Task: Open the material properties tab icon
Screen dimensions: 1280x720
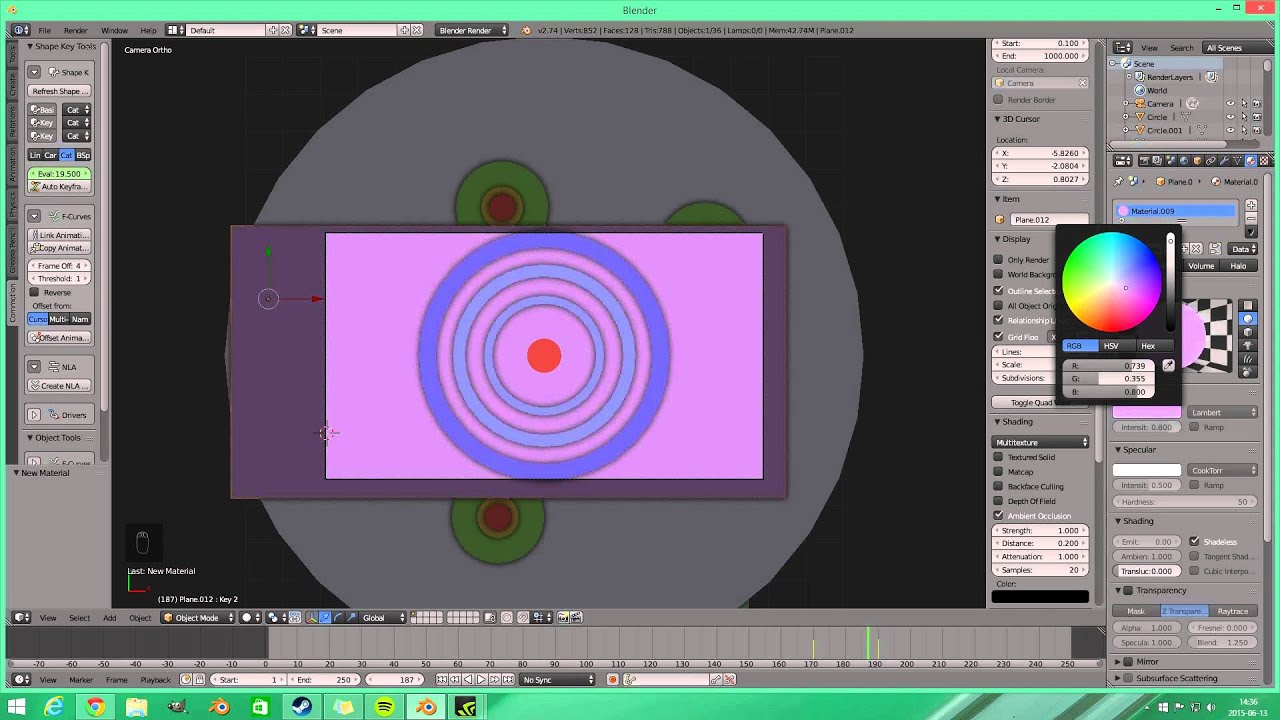Action: (1250, 161)
